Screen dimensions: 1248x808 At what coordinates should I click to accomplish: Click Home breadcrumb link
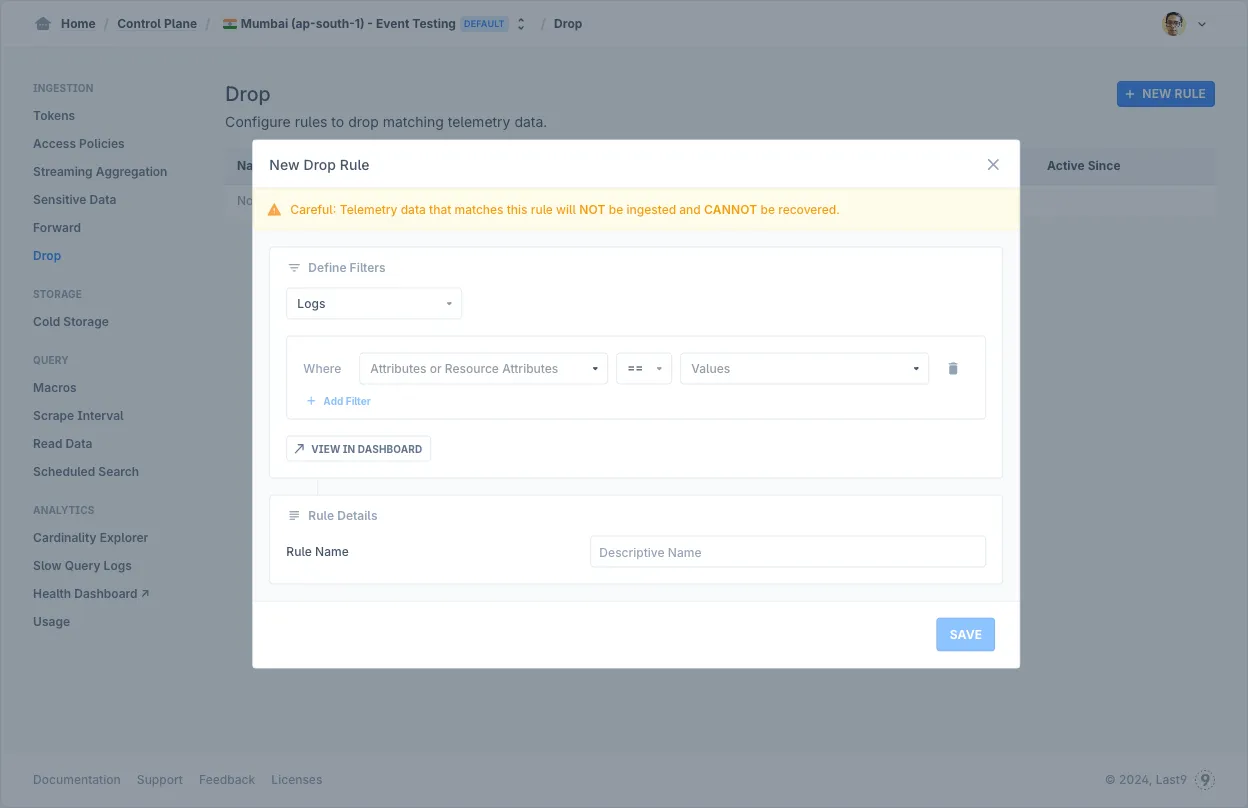[x=78, y=24]
